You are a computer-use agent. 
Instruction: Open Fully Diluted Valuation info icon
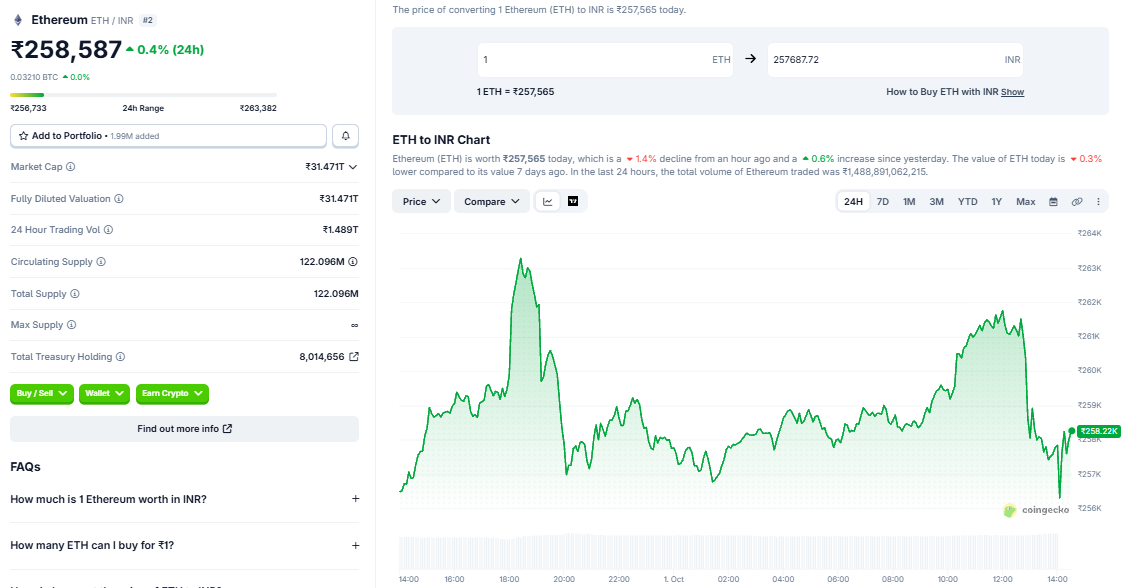pyautogui.click(x=119, y=198)
